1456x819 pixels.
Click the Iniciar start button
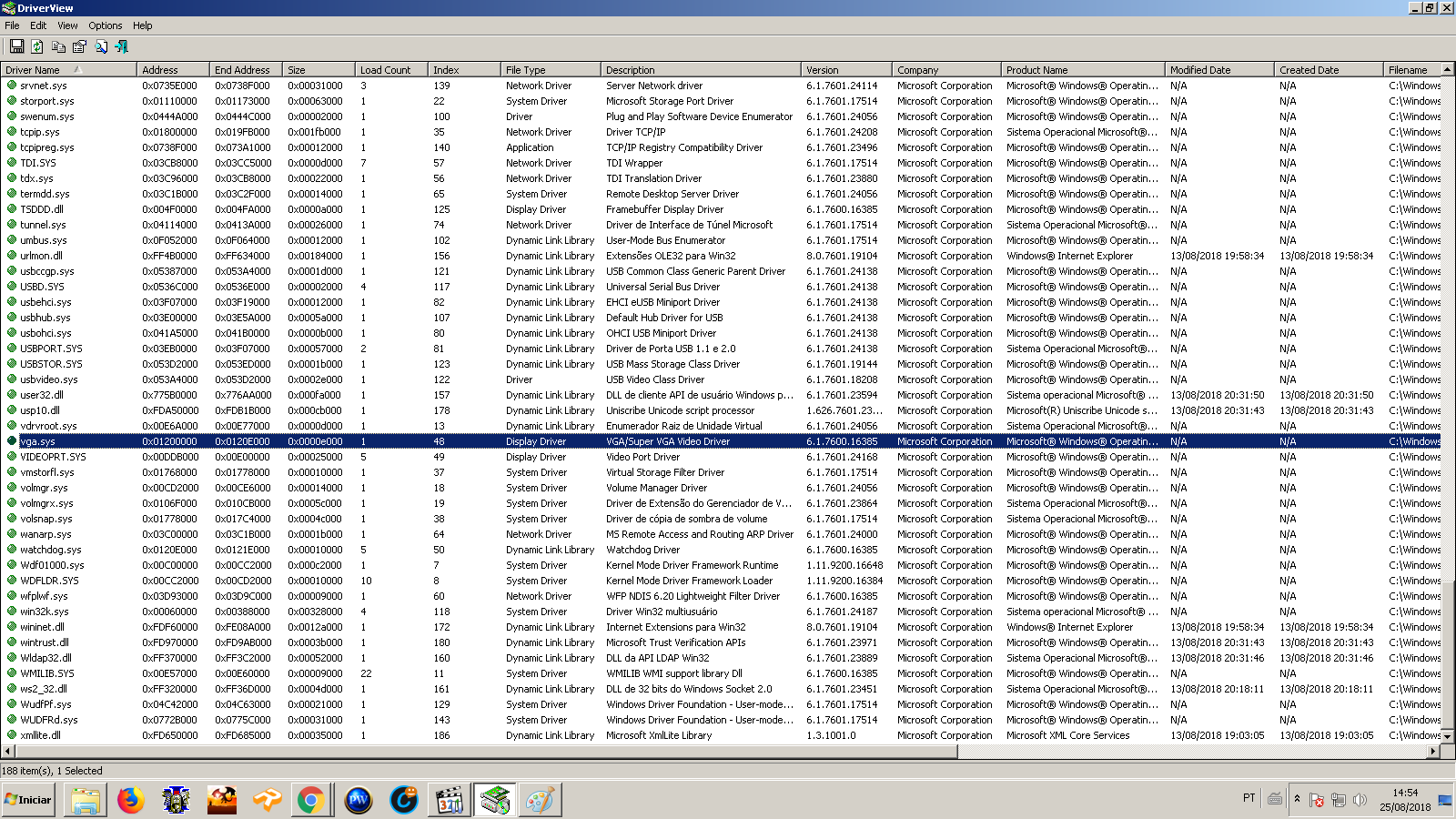pos(28,800)
